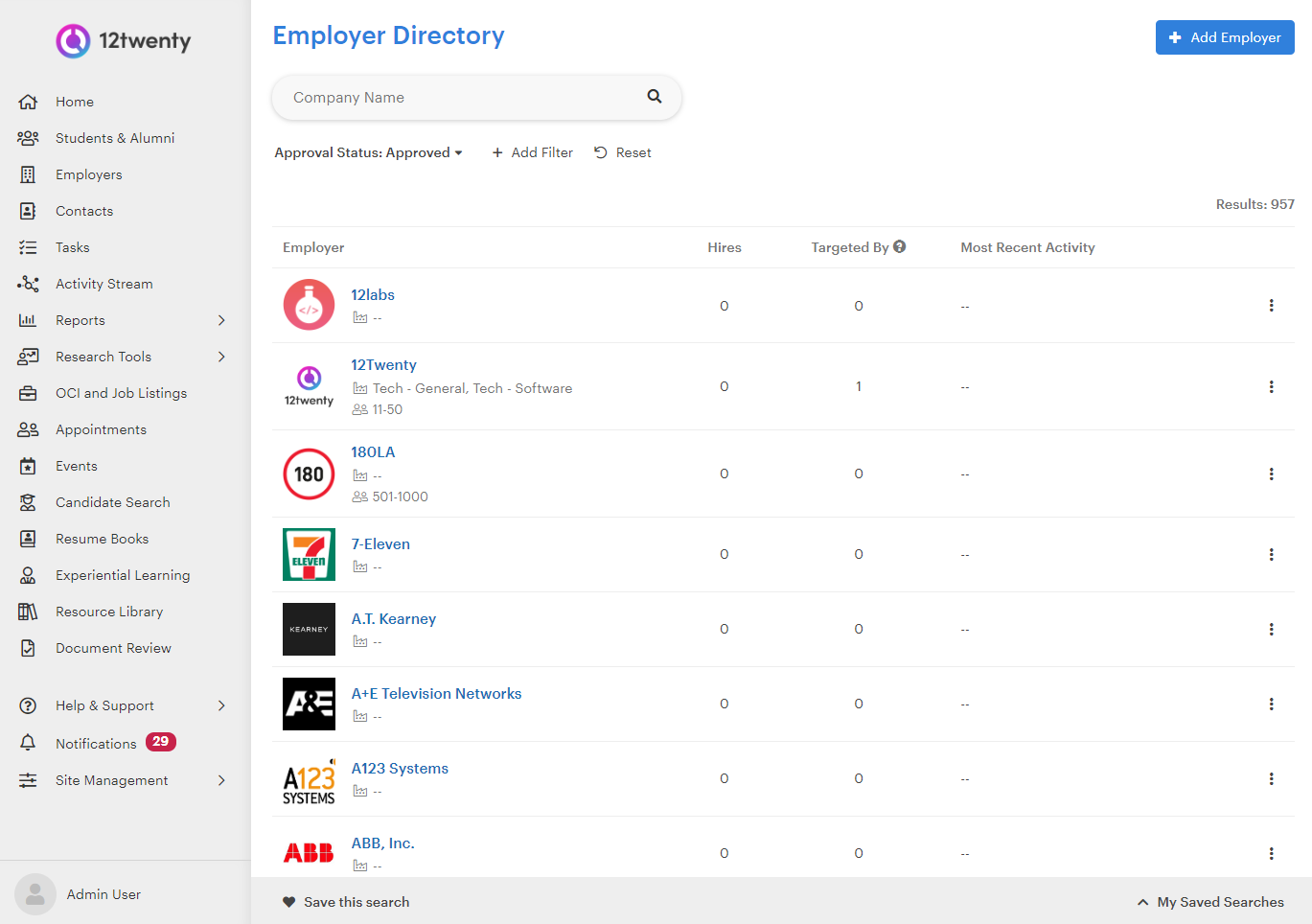Click the Targeted By help icon
The height and width of the screenshot is (924, 1312).
(899, 246)
